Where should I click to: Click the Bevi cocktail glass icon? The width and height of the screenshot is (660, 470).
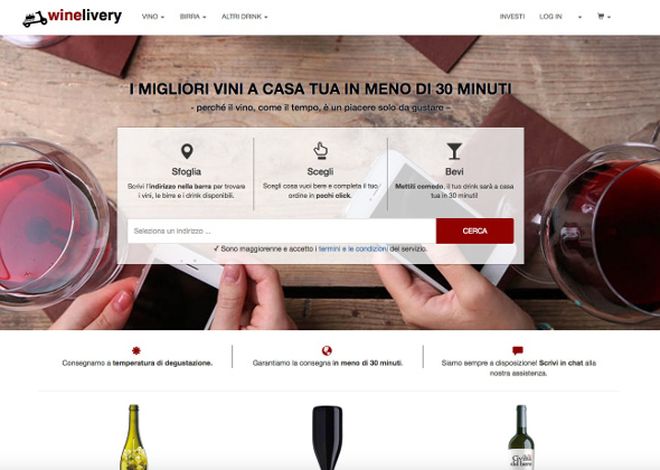pyautogui.click(x=454, y=151)
